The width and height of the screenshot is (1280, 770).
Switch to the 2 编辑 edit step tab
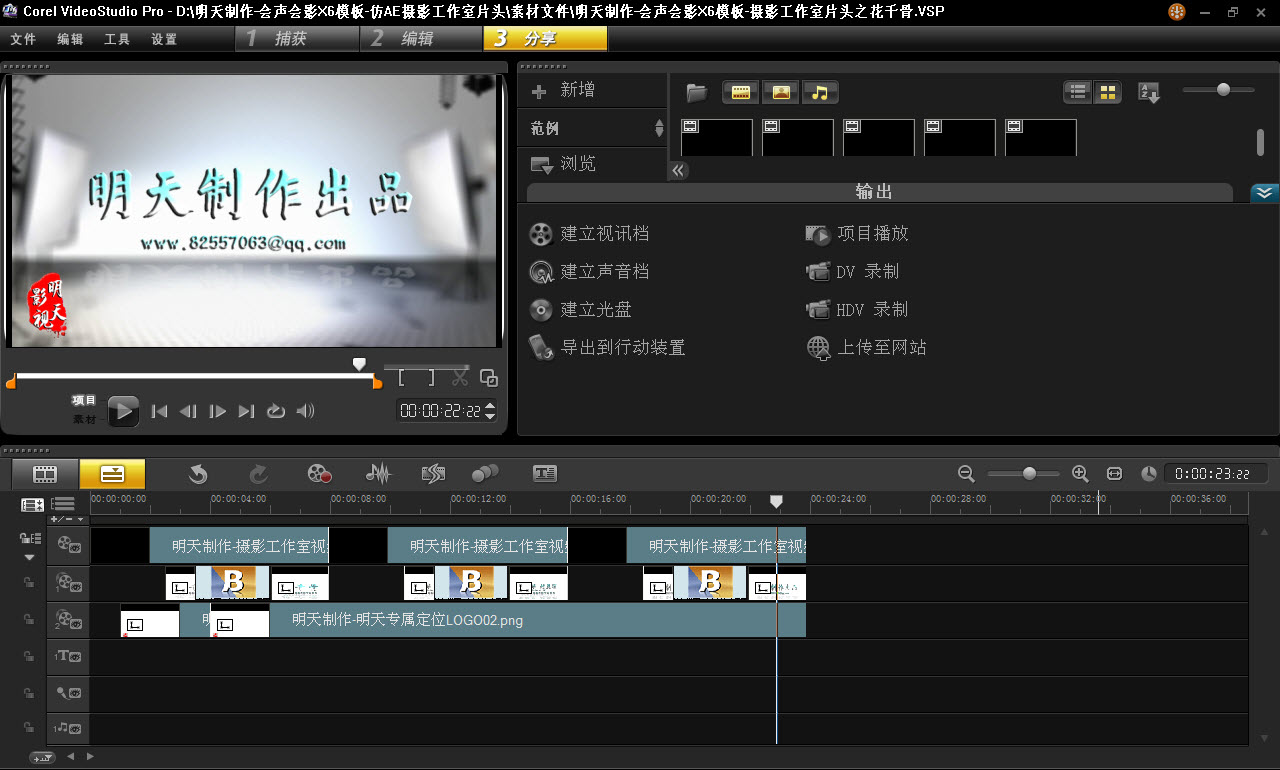[421, 39]
